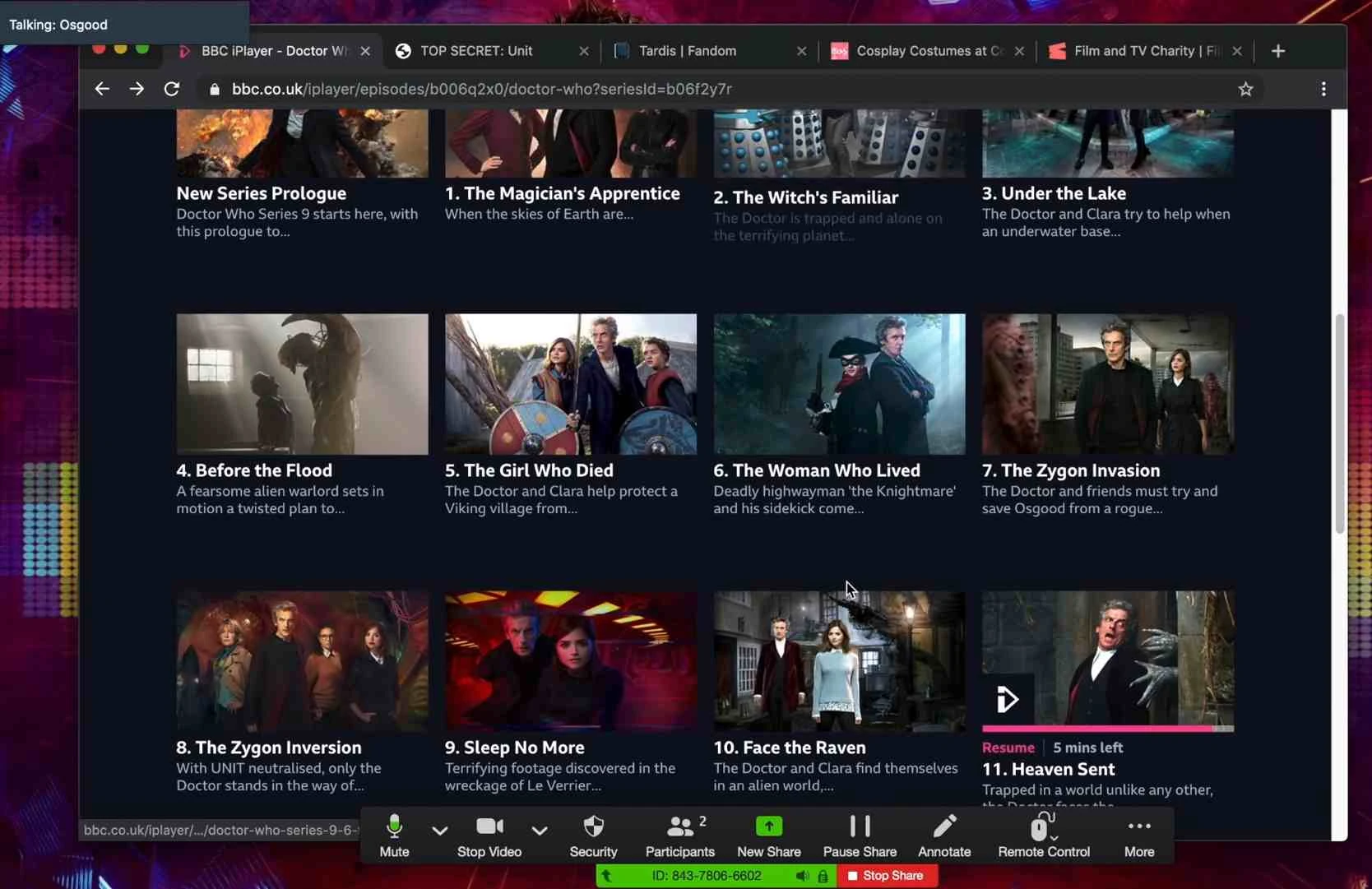This screenshot has height=889, width=1372.
Task: Click the Zoom meeting ID label
Action: [707, 876]
